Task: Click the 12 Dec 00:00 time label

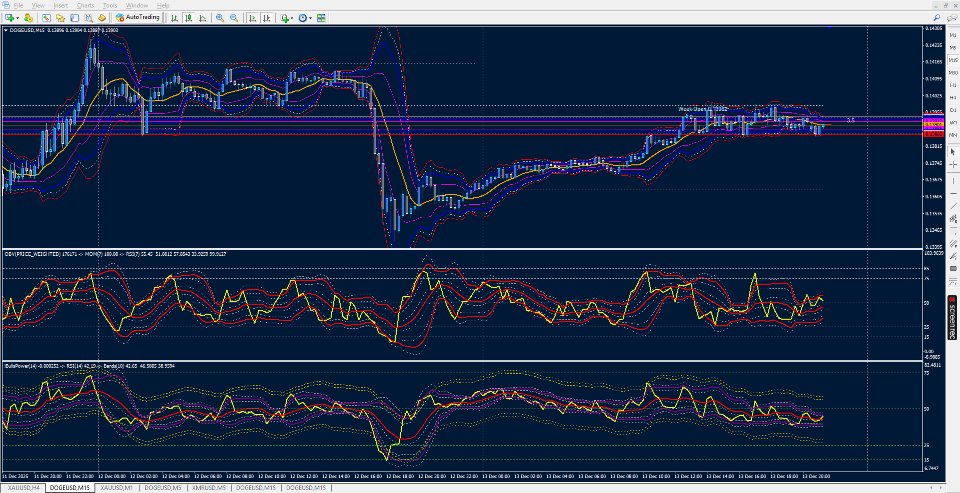Action: click(111, 476)
